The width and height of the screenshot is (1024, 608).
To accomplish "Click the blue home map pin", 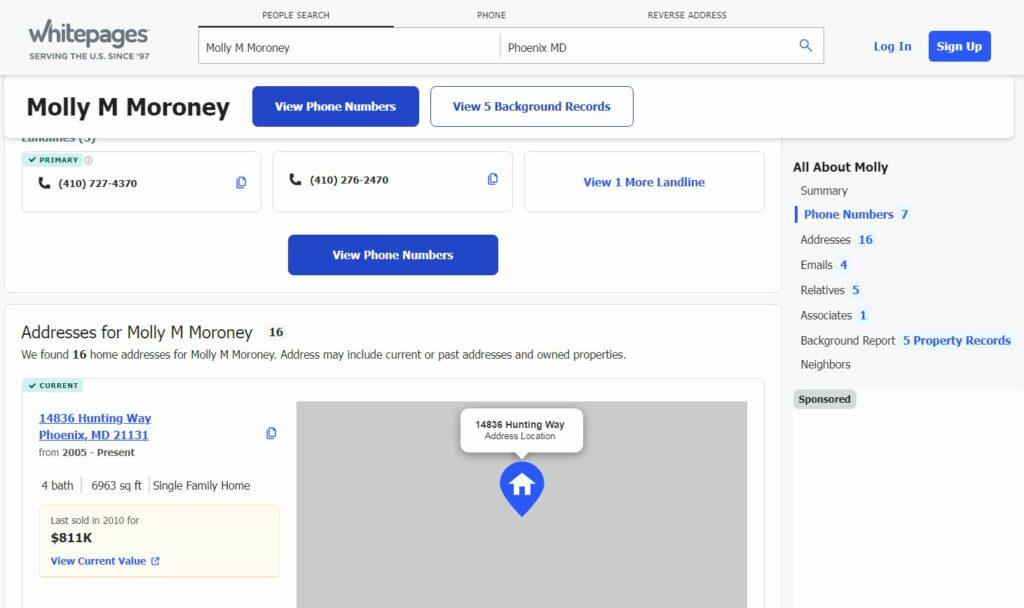I will pyautogui.click(x=521, y=487).
